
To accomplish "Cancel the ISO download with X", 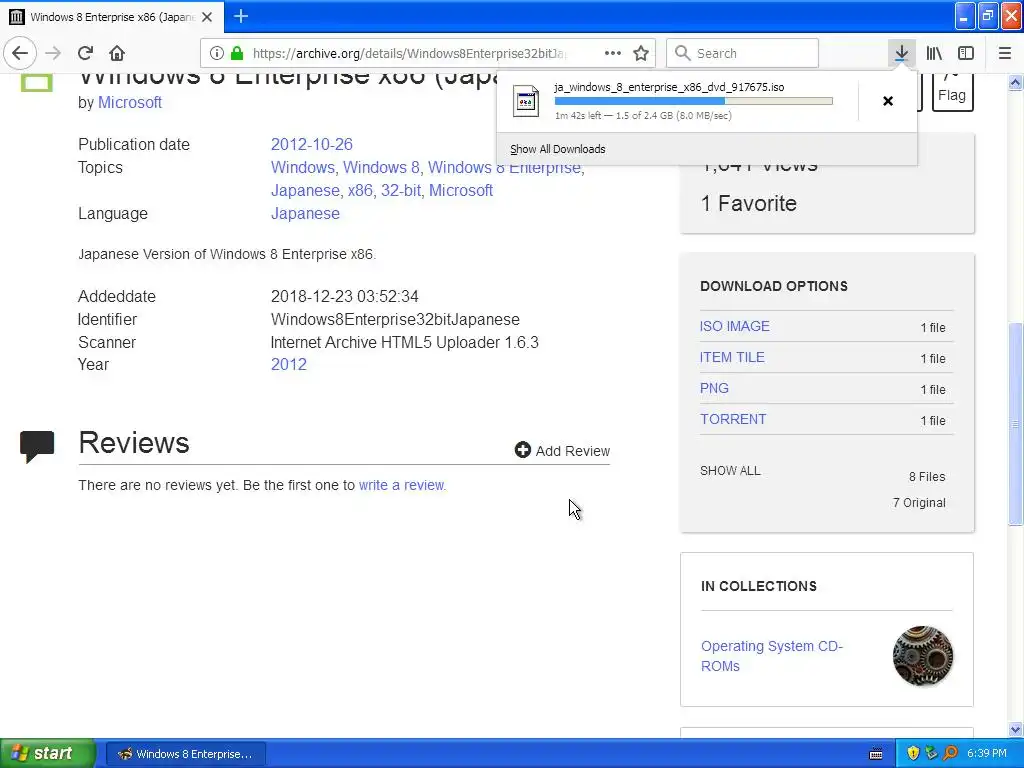I will click(888, 101).
